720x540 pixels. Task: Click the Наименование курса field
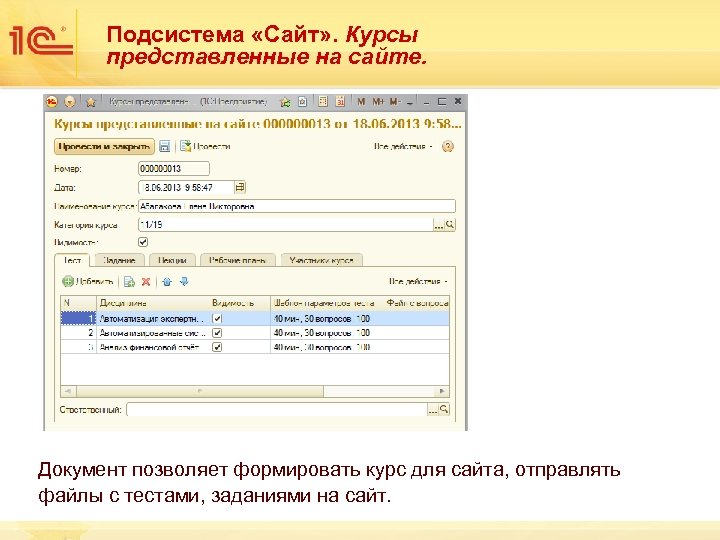point(297,206)
